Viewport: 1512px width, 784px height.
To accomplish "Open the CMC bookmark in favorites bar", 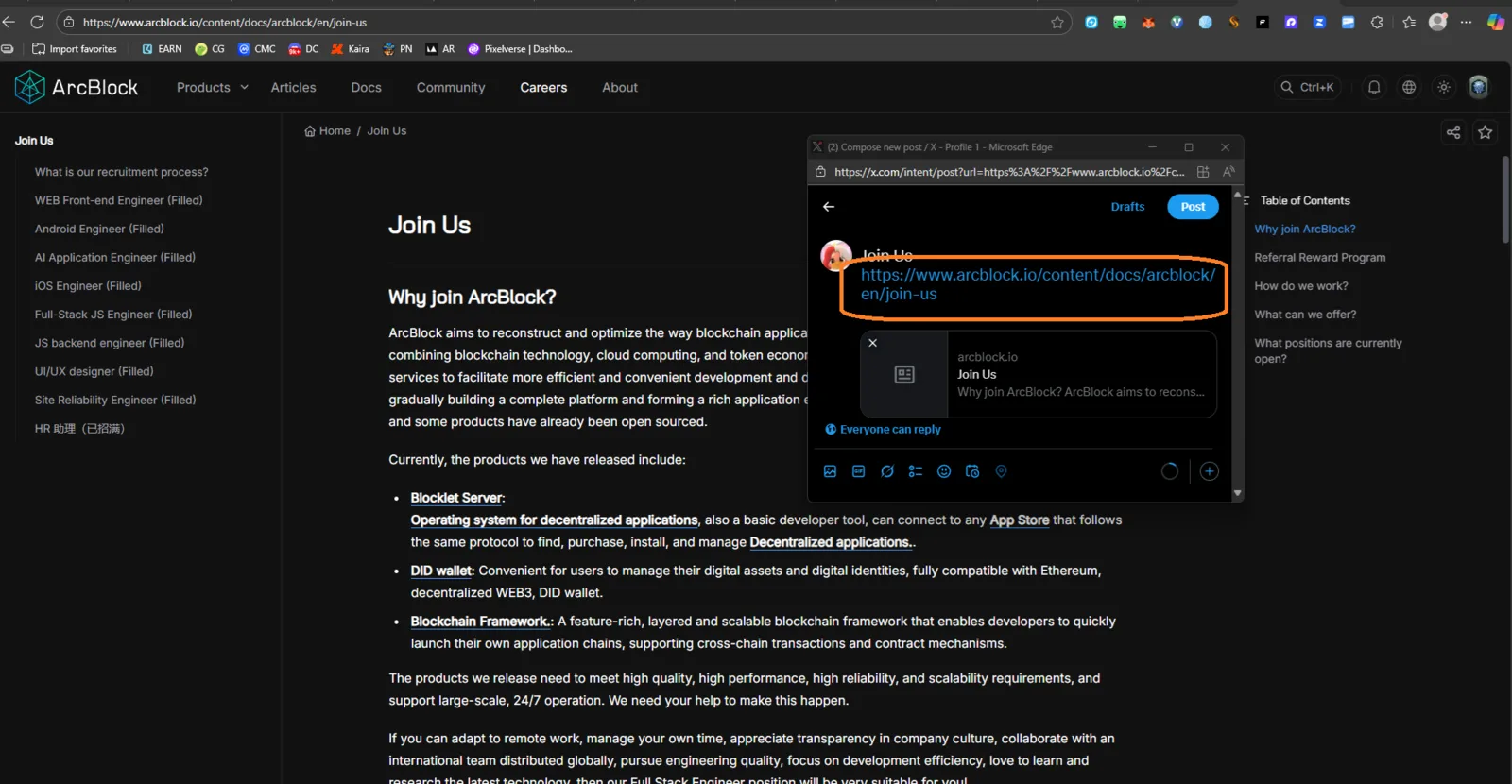I will pyautogui.click(x=257, y=49).
